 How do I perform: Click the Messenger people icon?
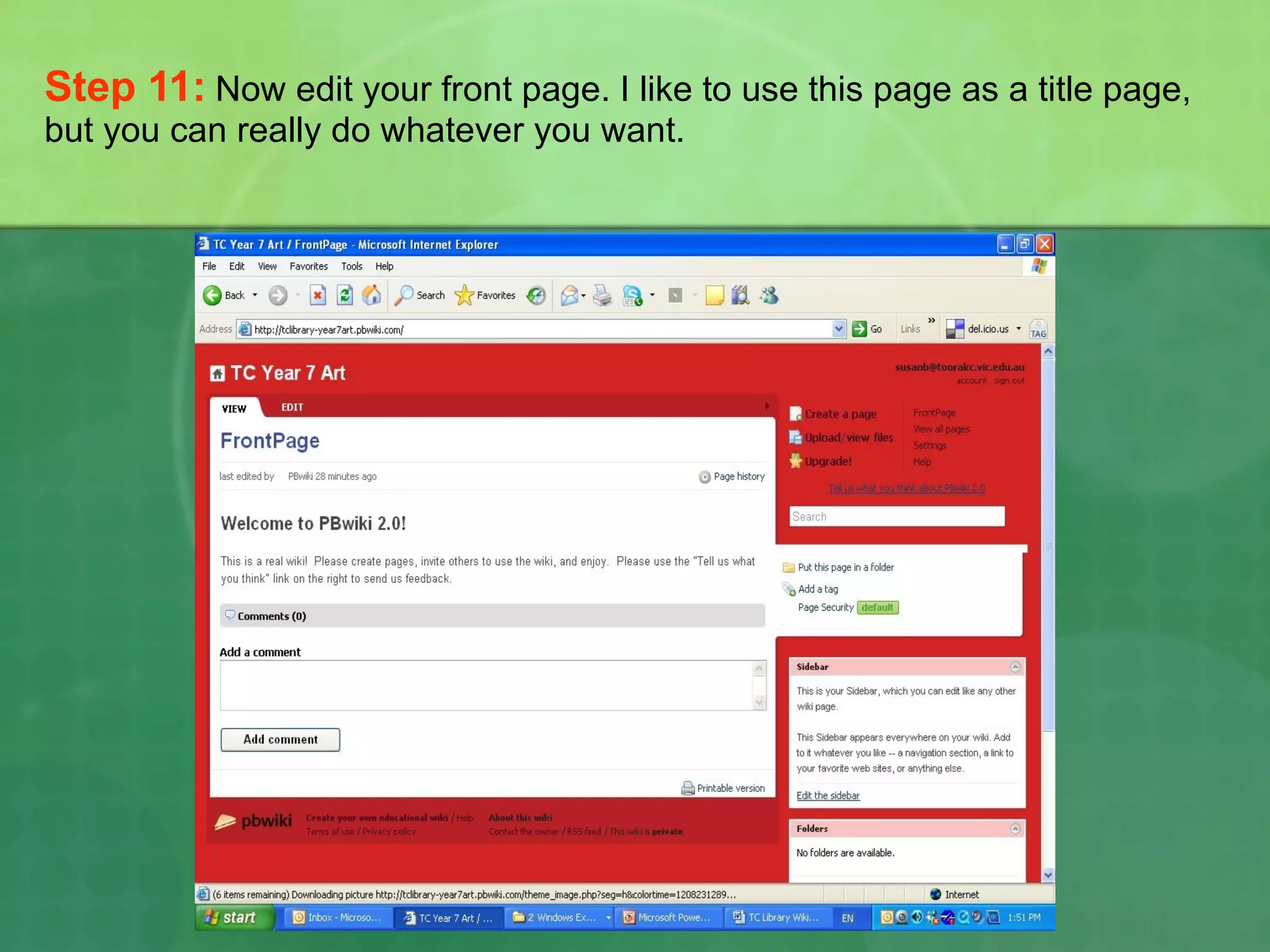coord(769,295)
